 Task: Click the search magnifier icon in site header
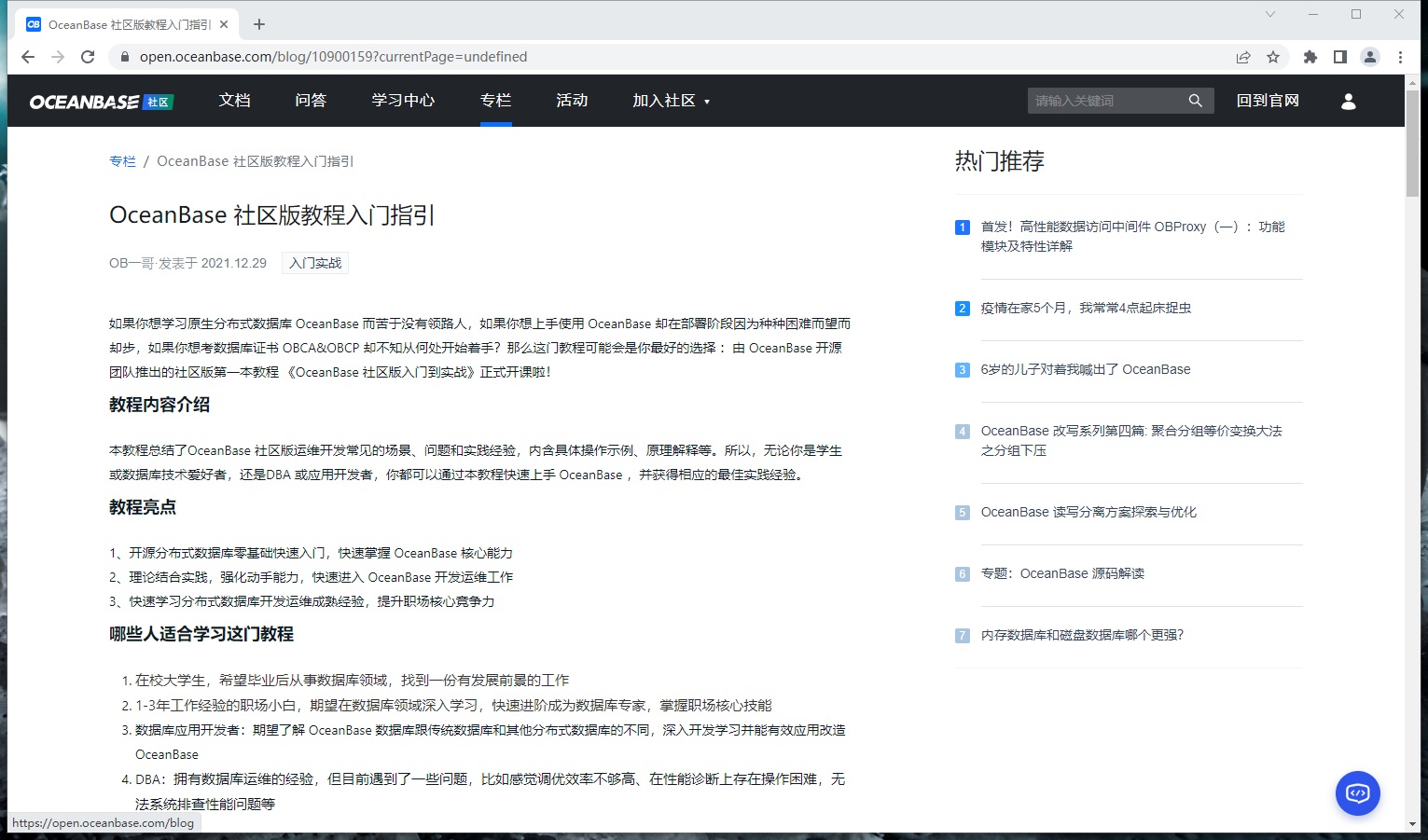1196,101
